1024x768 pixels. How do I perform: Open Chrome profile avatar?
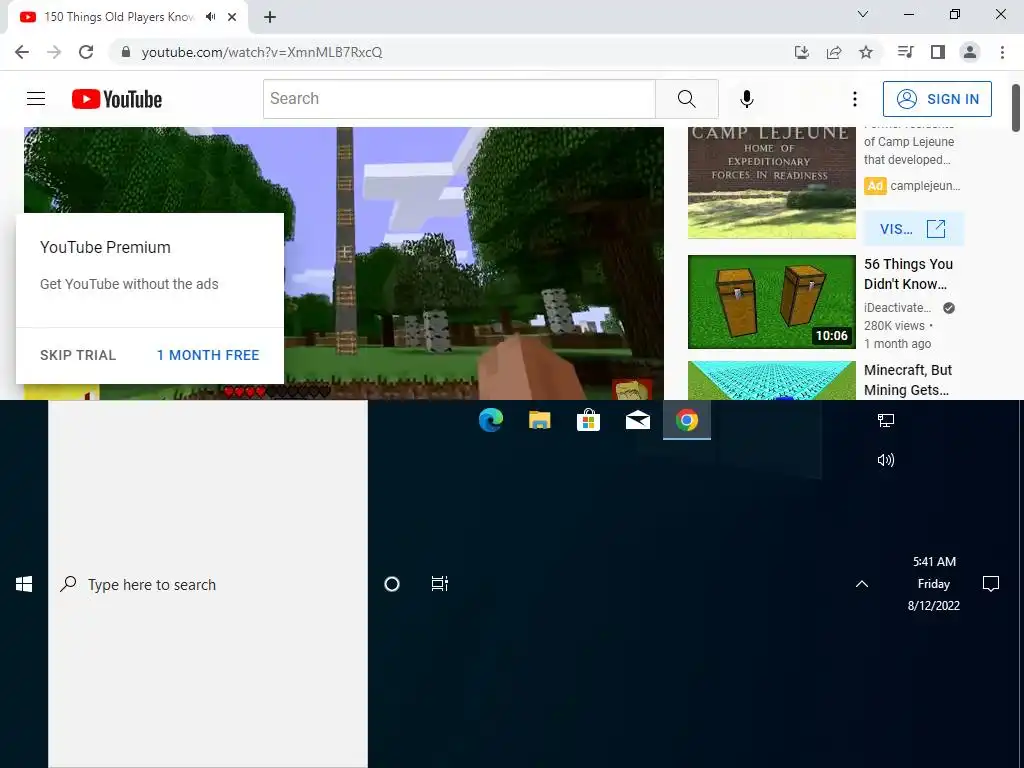pyautogui.click(x=970, y=52)
